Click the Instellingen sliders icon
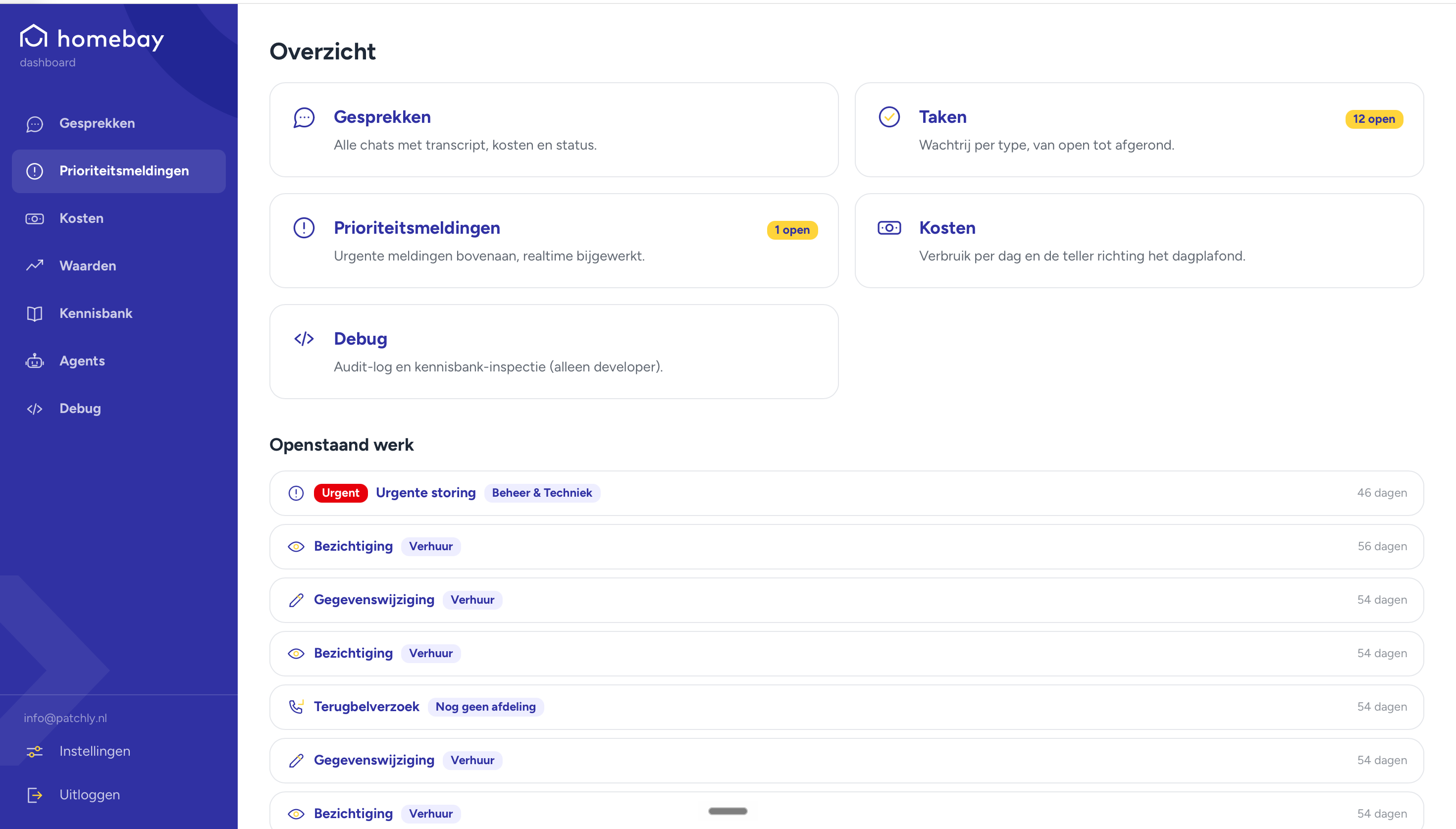1456x829 pixels. click(35, 752)
